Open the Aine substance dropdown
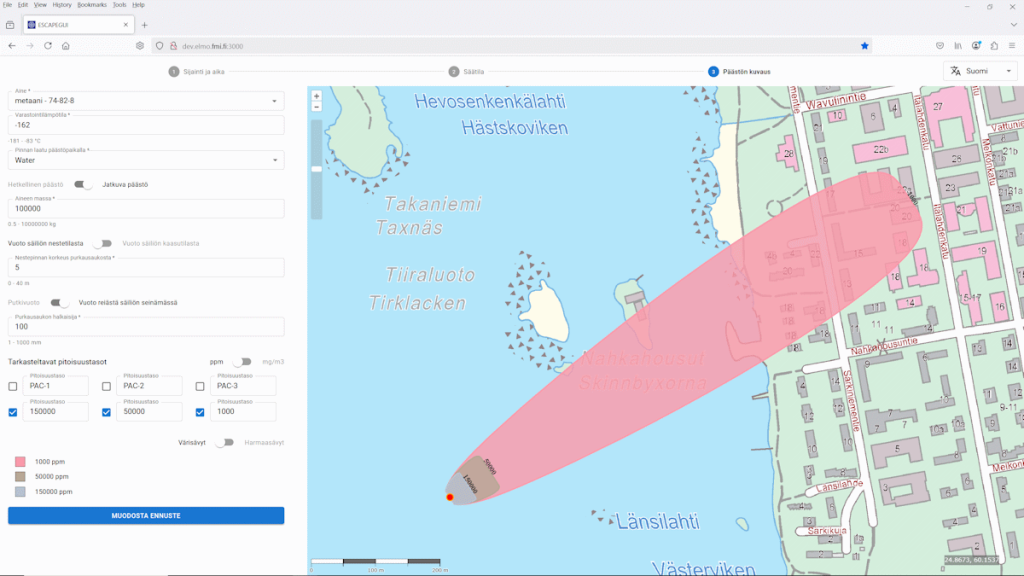1024x576 pixels. point(145,101)
